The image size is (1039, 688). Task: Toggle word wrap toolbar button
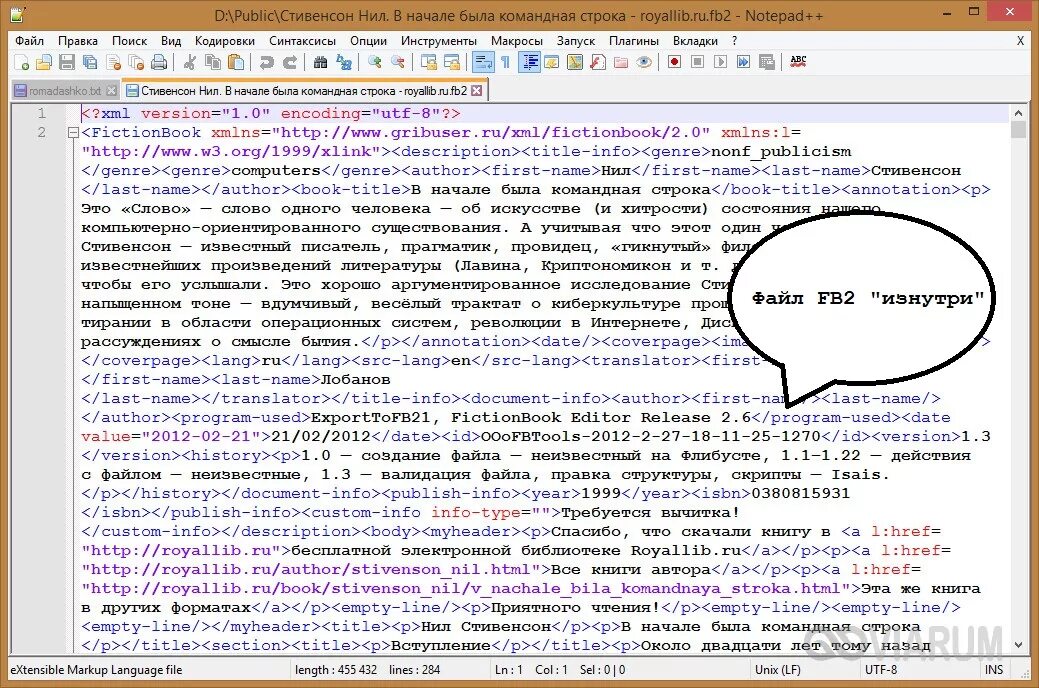pyautogui.click(x=483, y=62)
